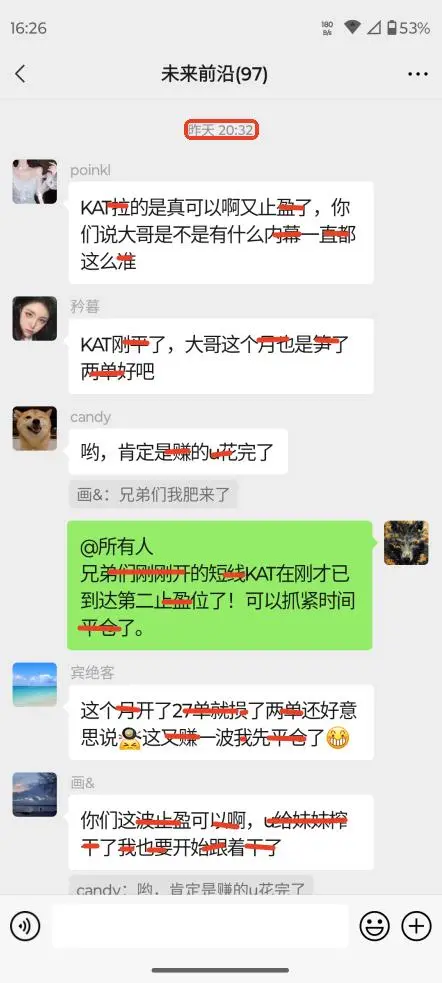Screen dimensions: 442x983
Task: Open the three-dot chat options menu
Action: tap(418, 74)
